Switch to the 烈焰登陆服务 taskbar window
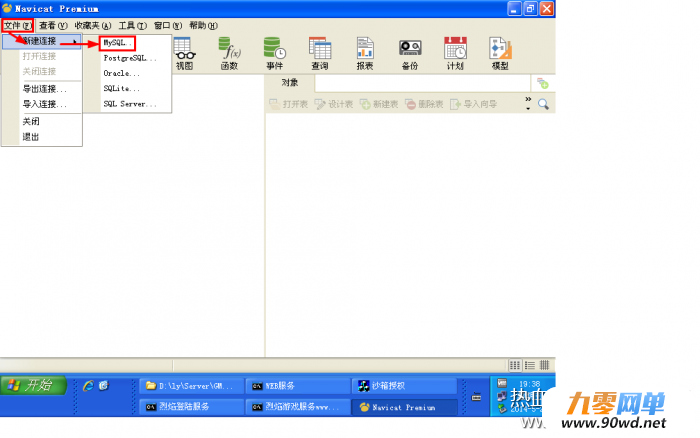Viewport: 700px width, 438px height. (192, 407)
